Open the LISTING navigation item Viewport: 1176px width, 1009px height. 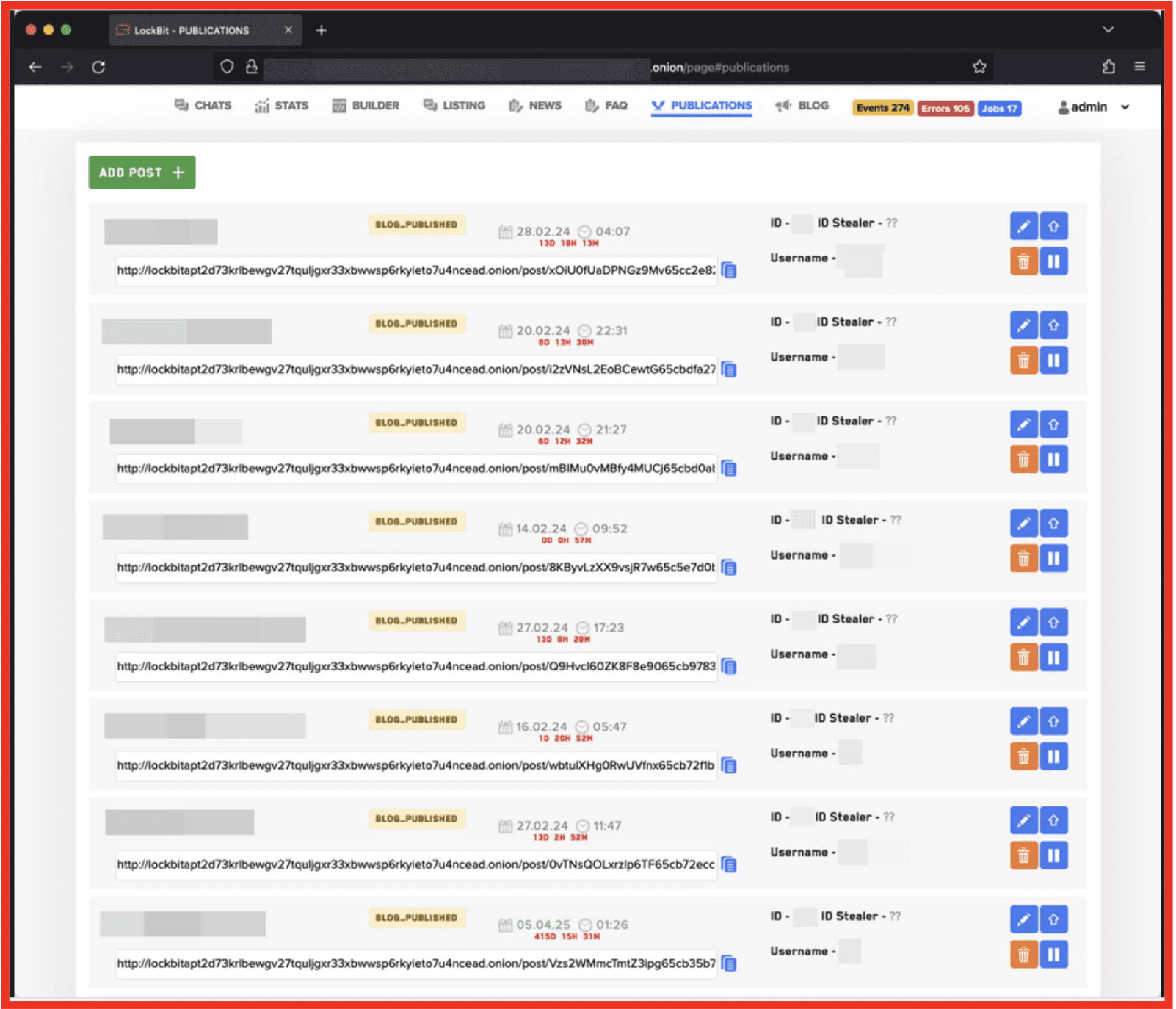click(x=454, y=106)
